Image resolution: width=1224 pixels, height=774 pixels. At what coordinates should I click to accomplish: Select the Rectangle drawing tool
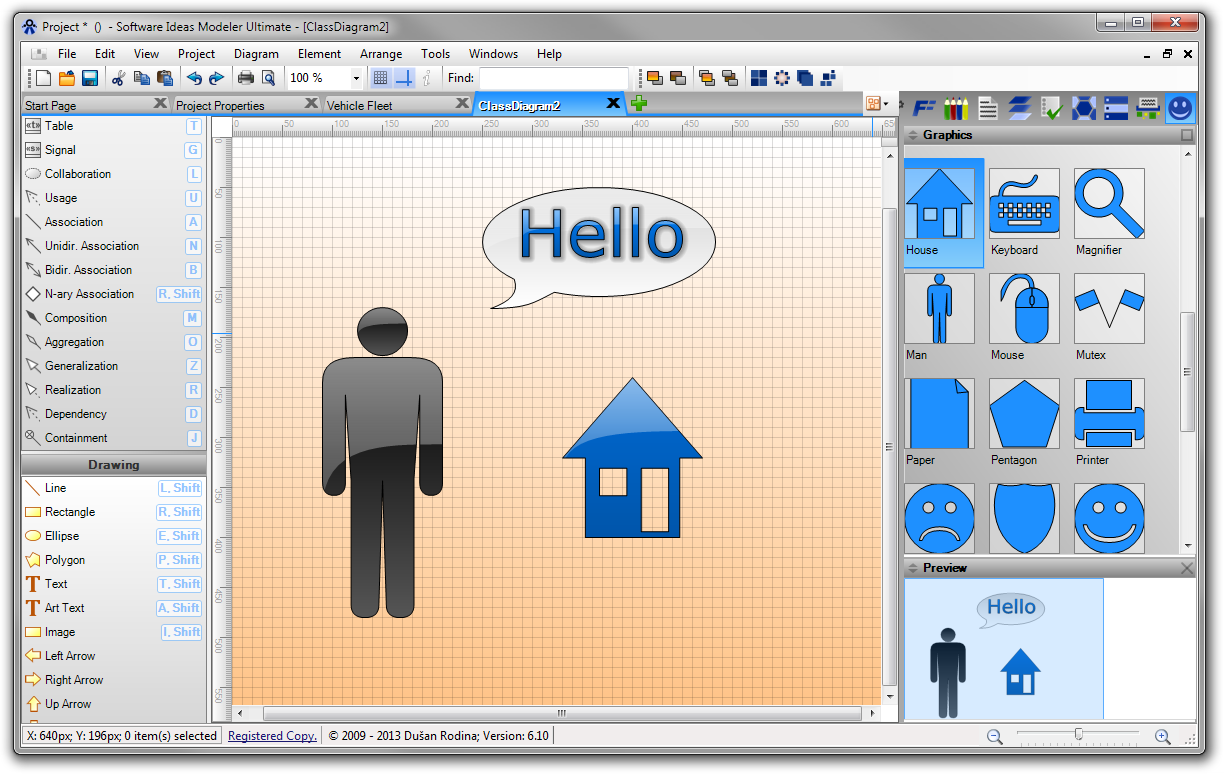[112, 512]
